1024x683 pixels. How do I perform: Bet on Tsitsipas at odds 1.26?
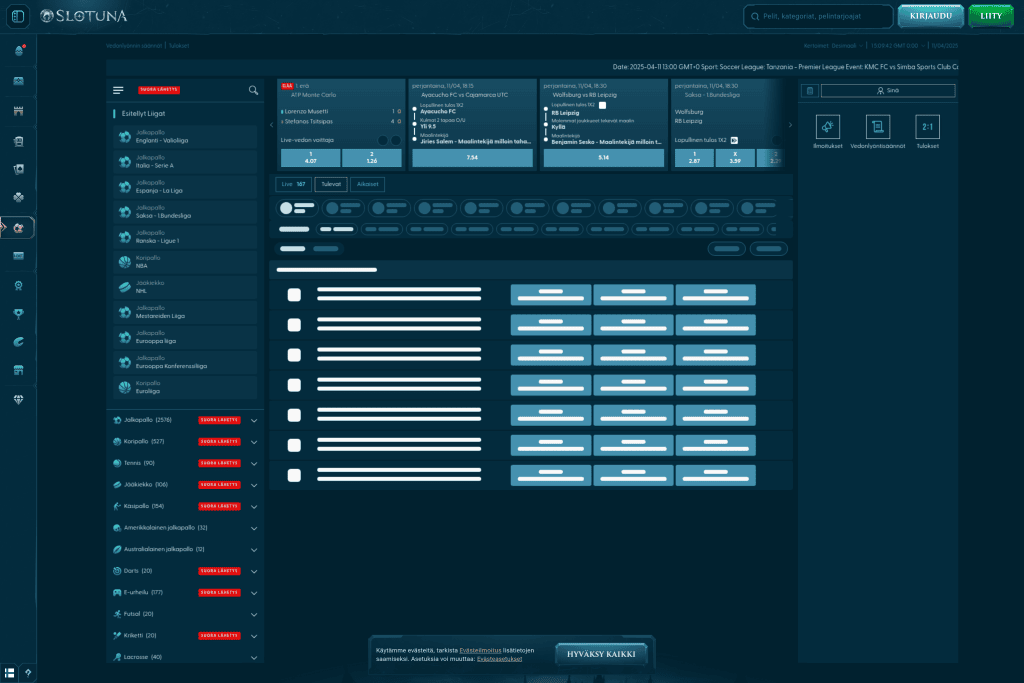tap(372, 157)
